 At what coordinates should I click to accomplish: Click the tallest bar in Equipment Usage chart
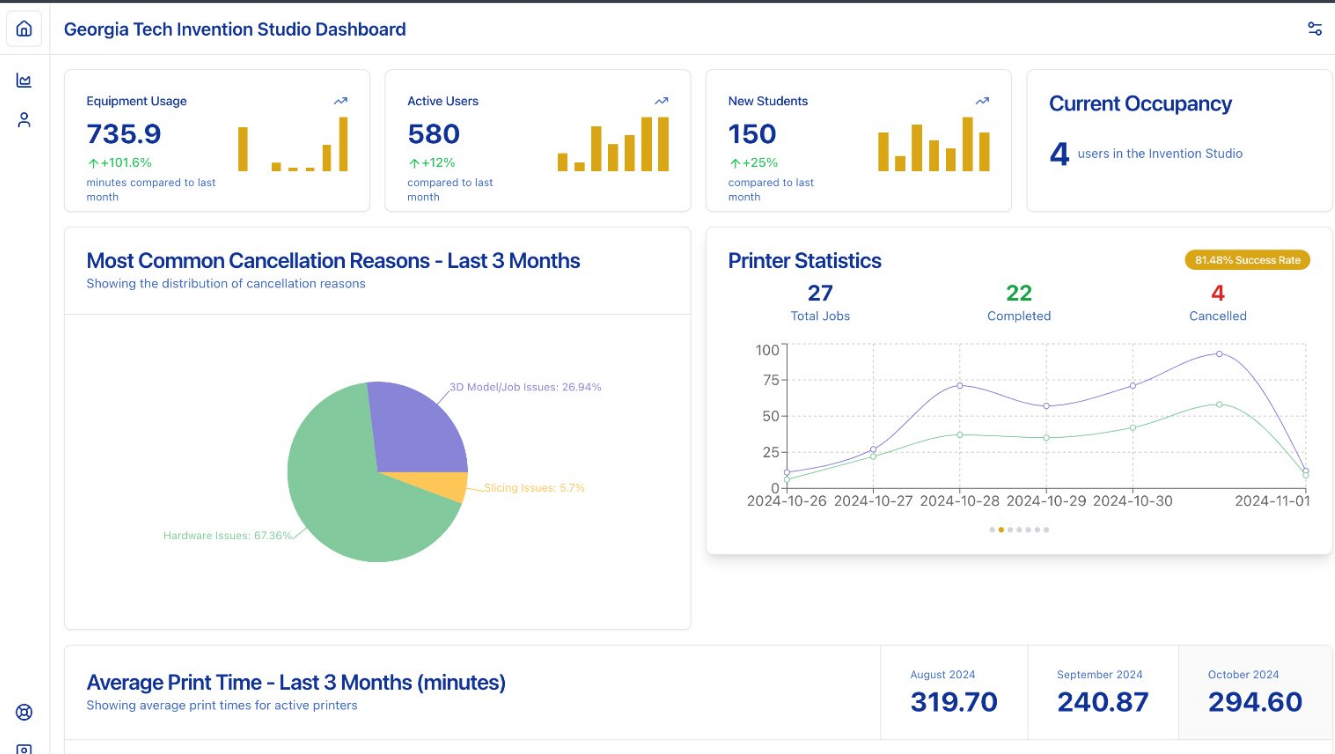(x=343, y=144)
